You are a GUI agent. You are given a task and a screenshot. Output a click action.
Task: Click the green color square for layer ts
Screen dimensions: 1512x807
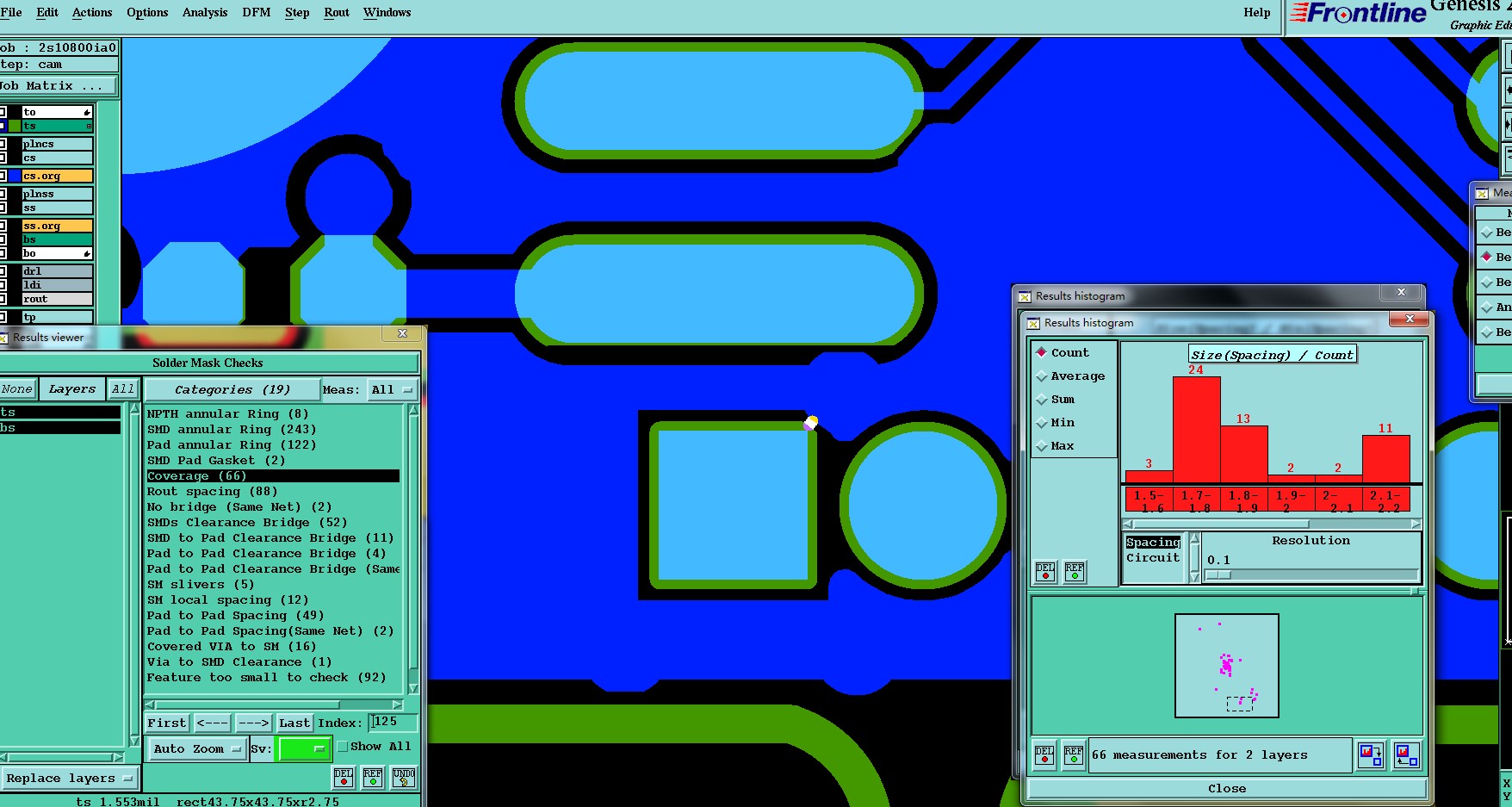tap(15, 126)
